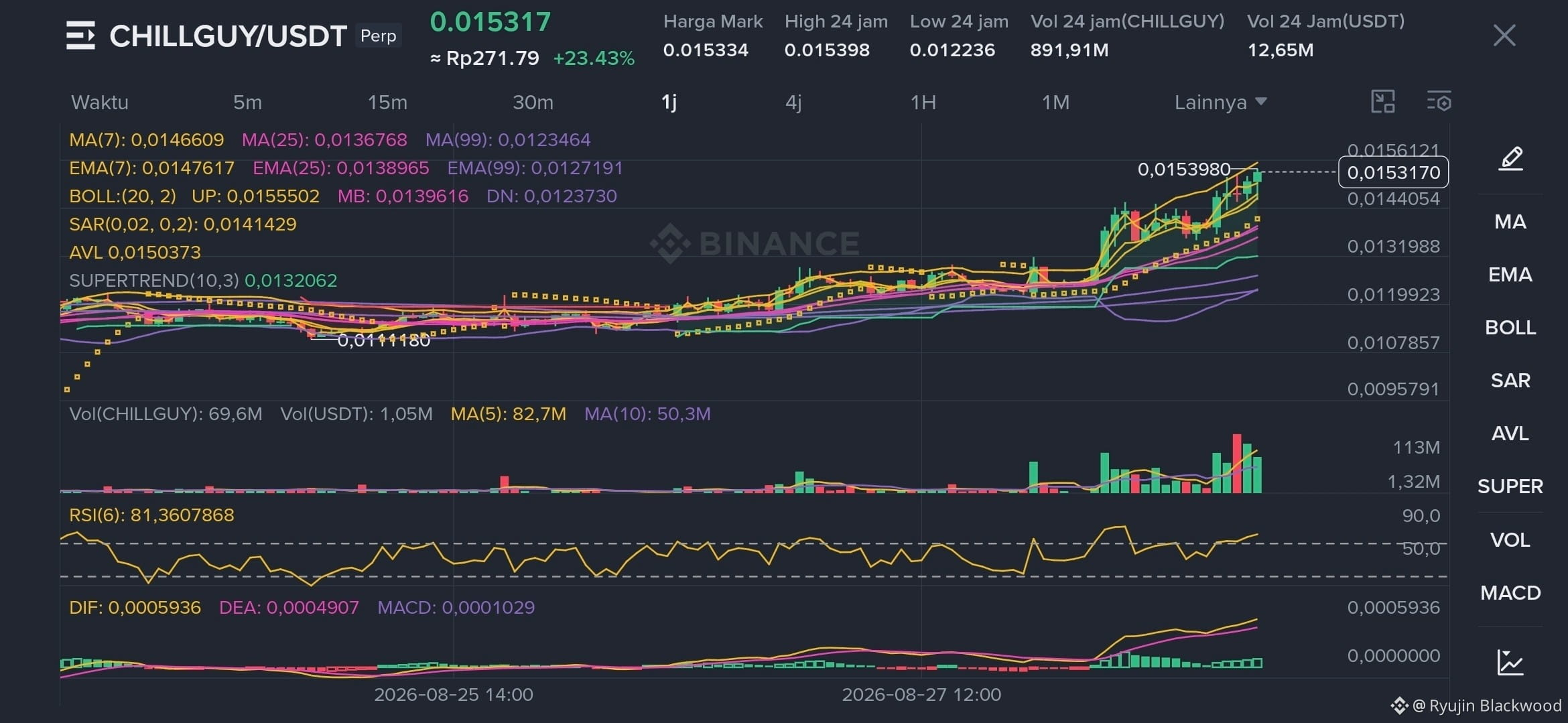
Task: Tap the 2026-08-25 14:00 time label
Action: (454, 695)
